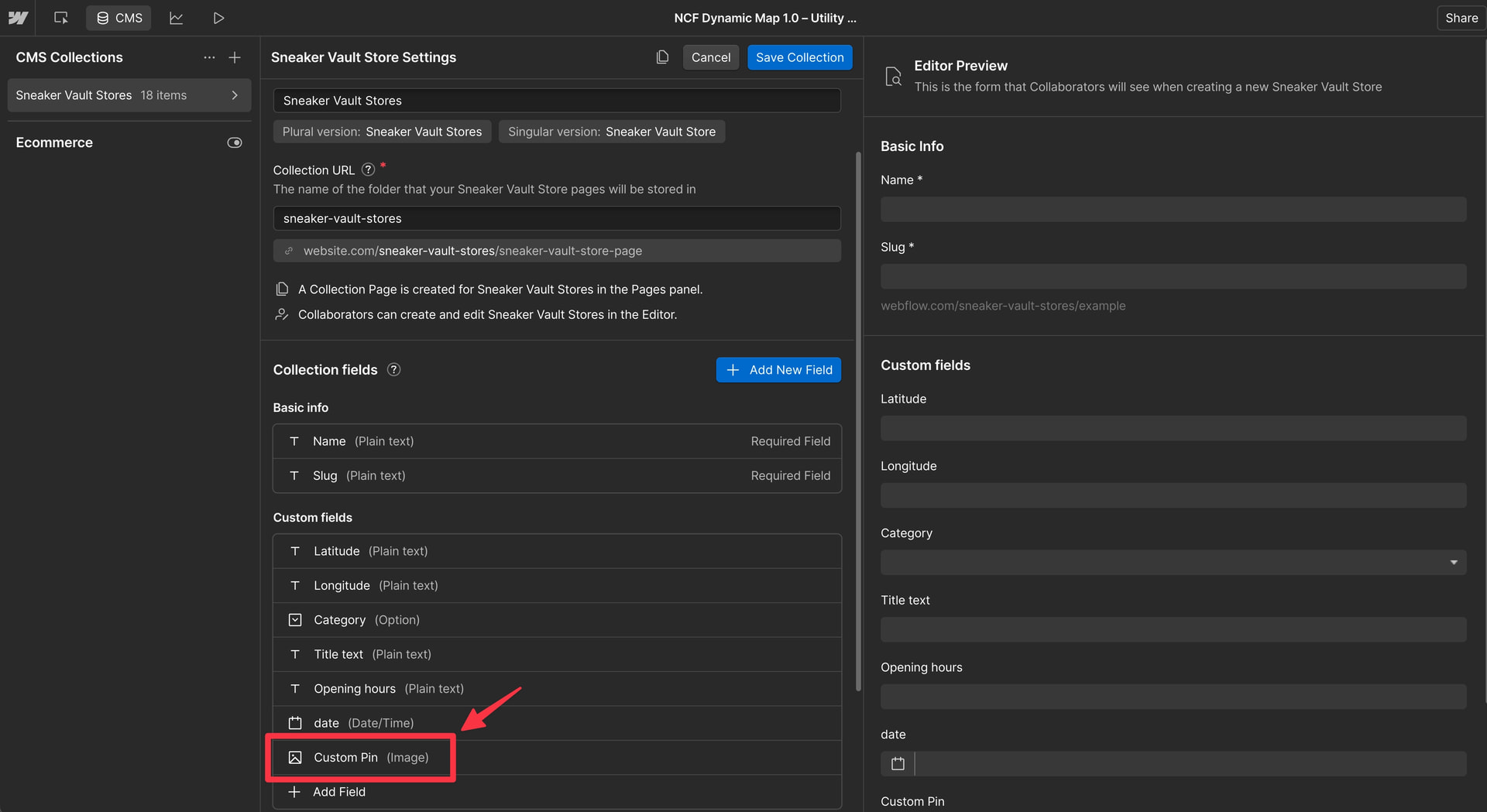The height and width of the screenshot is (812, 1487).
Task: Click preview Opening hours input
Action: [1173, 697]
